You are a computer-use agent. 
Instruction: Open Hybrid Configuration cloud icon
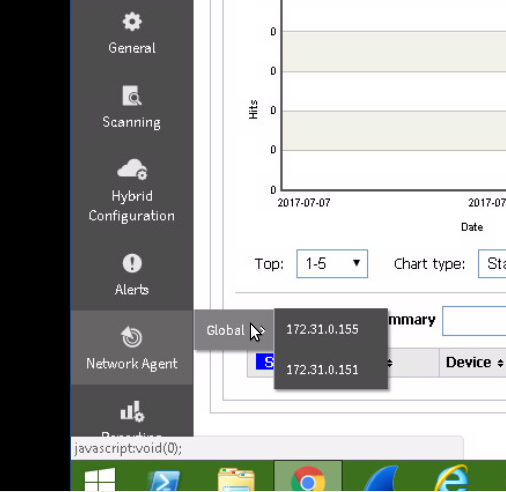pyautogui.click(x=132, y=169)
